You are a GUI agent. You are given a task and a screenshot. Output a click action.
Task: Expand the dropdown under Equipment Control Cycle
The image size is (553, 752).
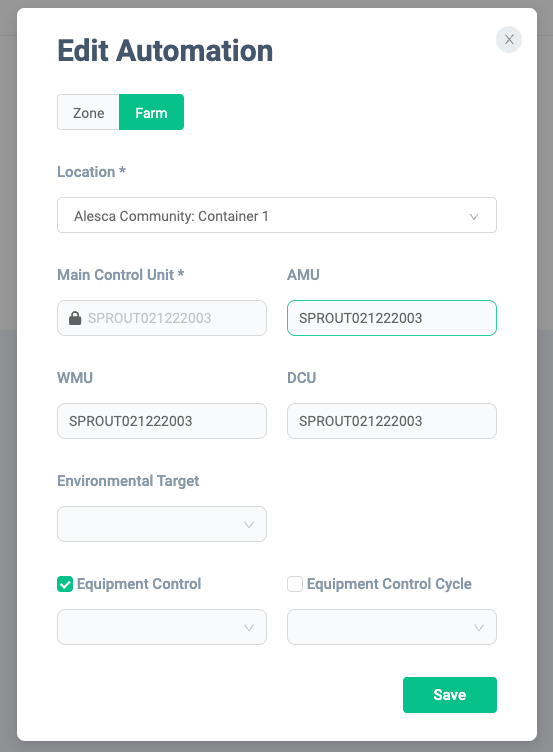pyautogui.click(x=392, y=627)
